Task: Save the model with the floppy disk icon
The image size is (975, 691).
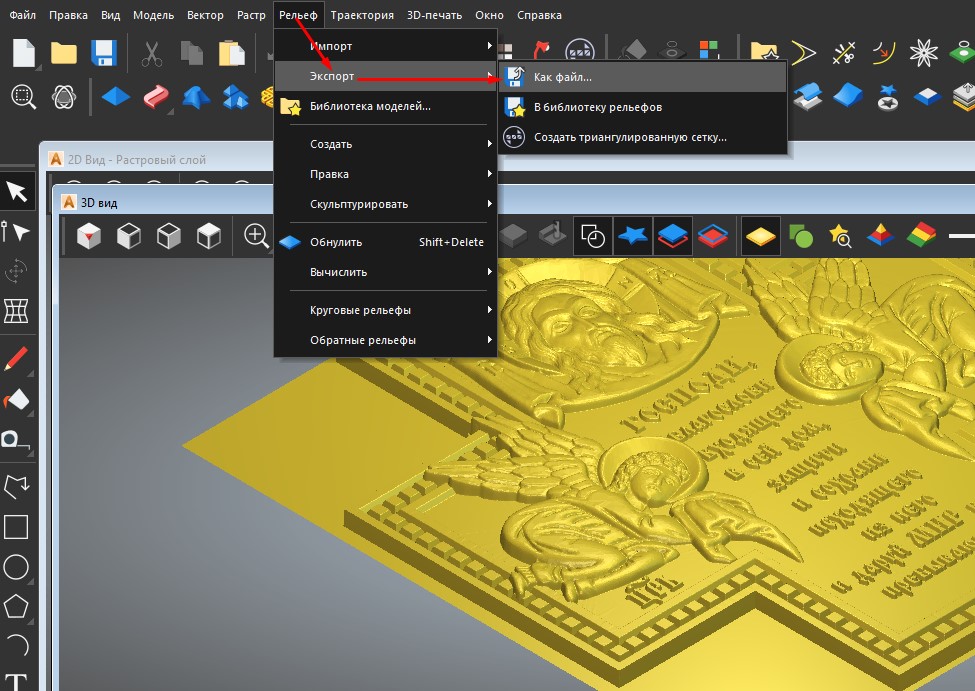Action: click(x=104, y=53)
